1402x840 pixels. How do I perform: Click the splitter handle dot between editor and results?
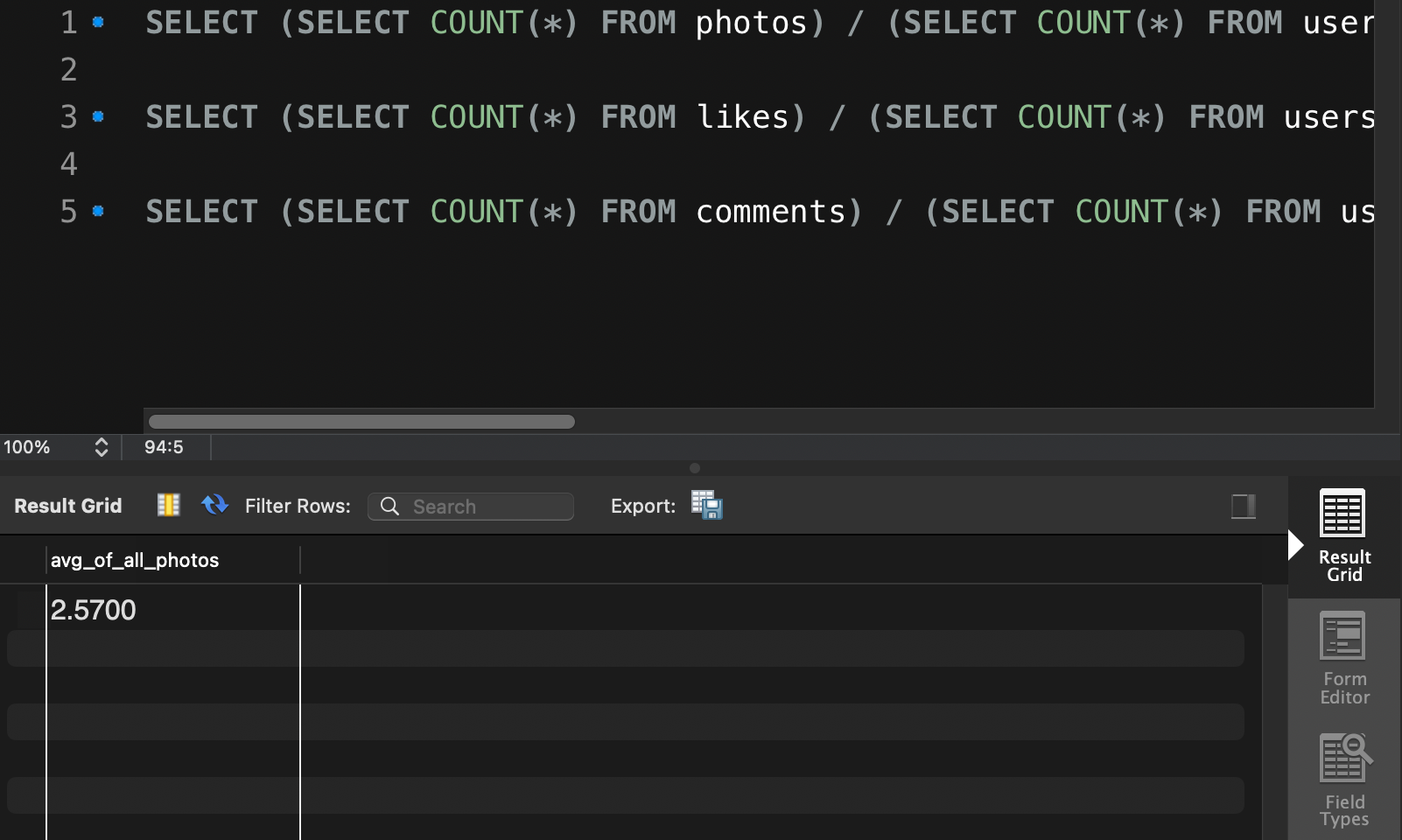[695, 468]
